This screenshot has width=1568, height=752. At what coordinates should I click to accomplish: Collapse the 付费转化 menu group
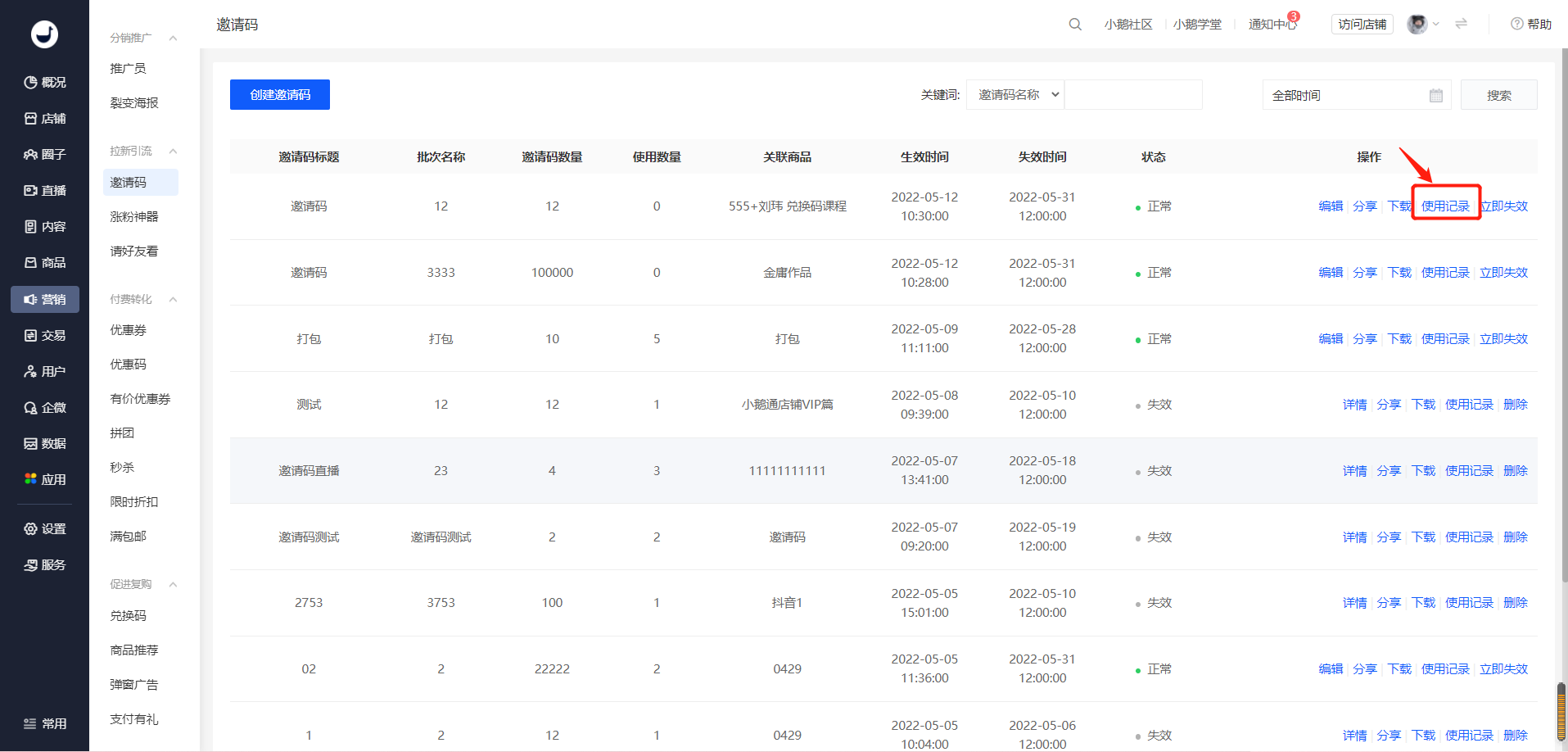[173, 299]
